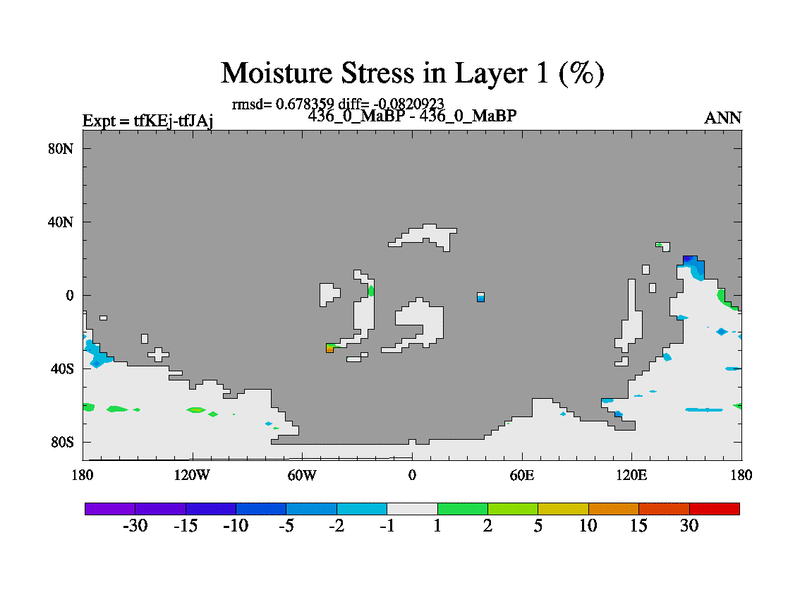Click the small blue island cell near 40E equator
800x600 pixels.
click(481, 297)
